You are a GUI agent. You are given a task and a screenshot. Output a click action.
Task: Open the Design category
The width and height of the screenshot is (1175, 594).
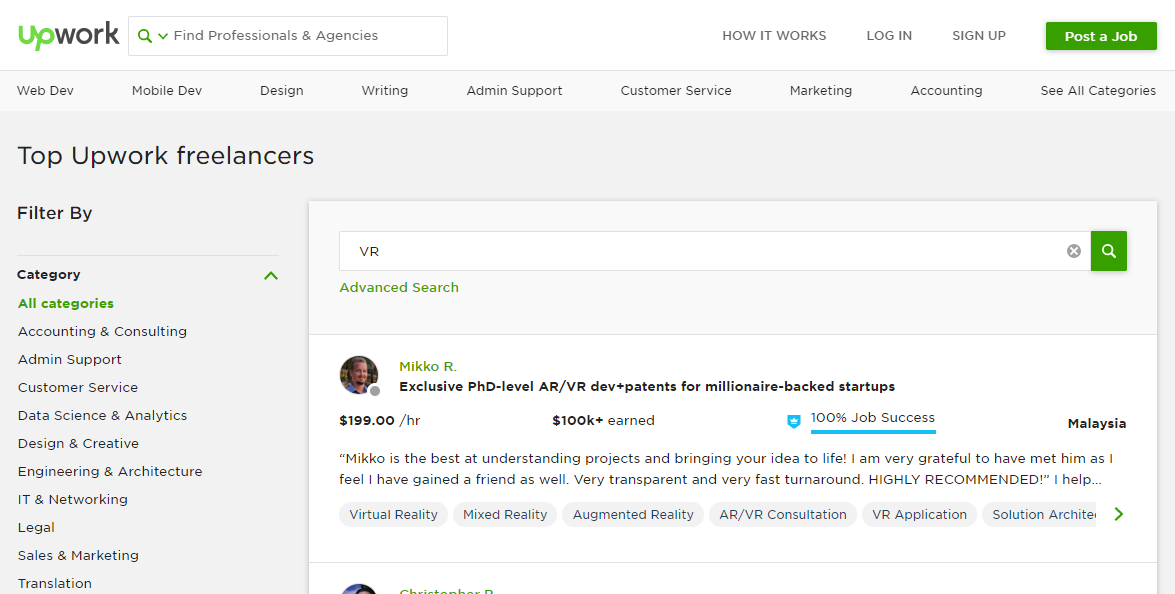(282, 91)
